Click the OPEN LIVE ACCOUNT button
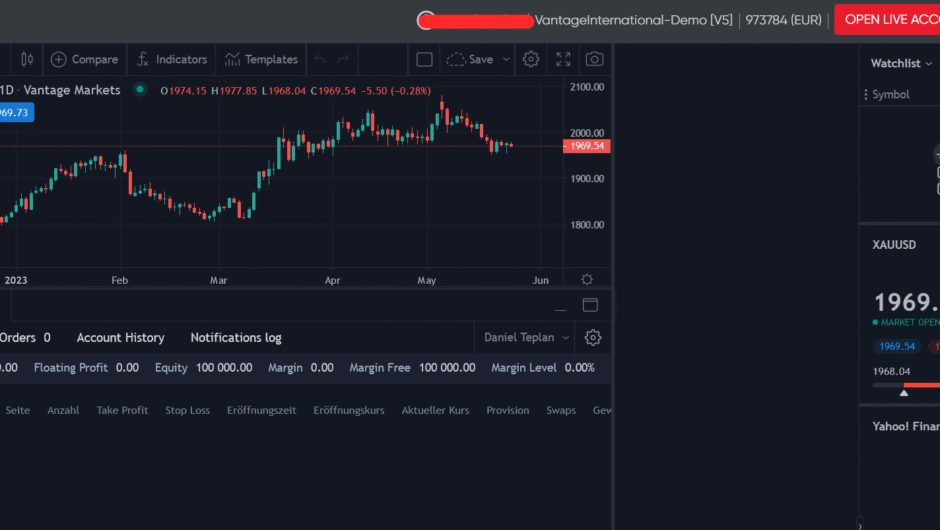 887,20
